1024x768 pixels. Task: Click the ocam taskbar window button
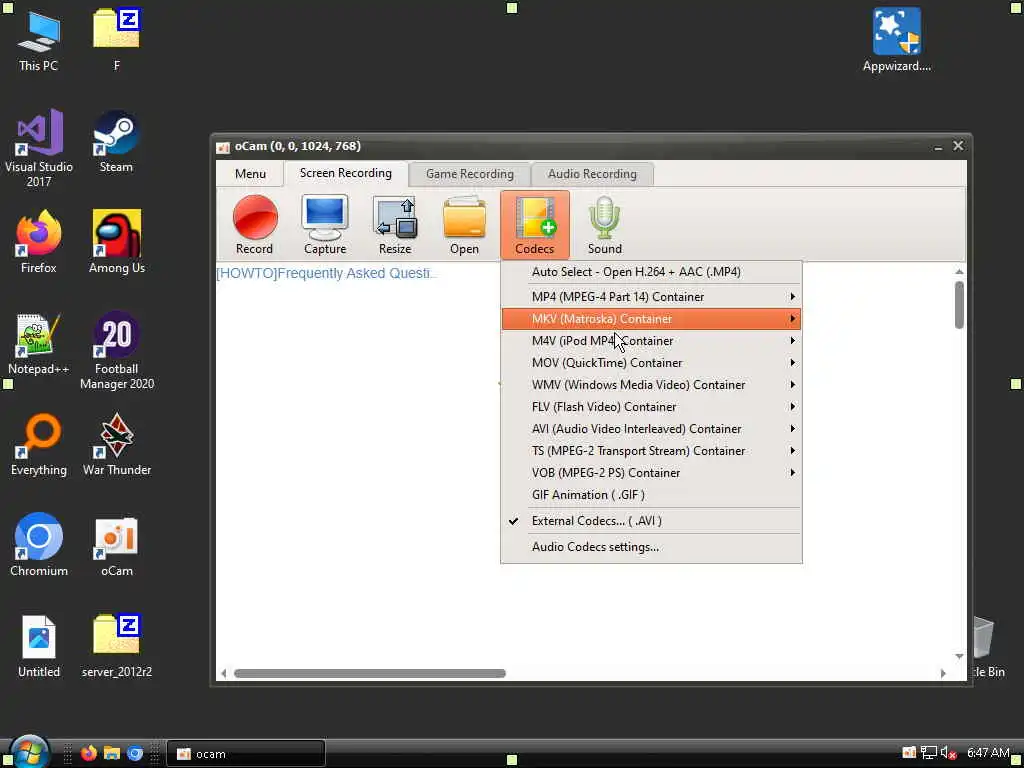pos(246,754)
